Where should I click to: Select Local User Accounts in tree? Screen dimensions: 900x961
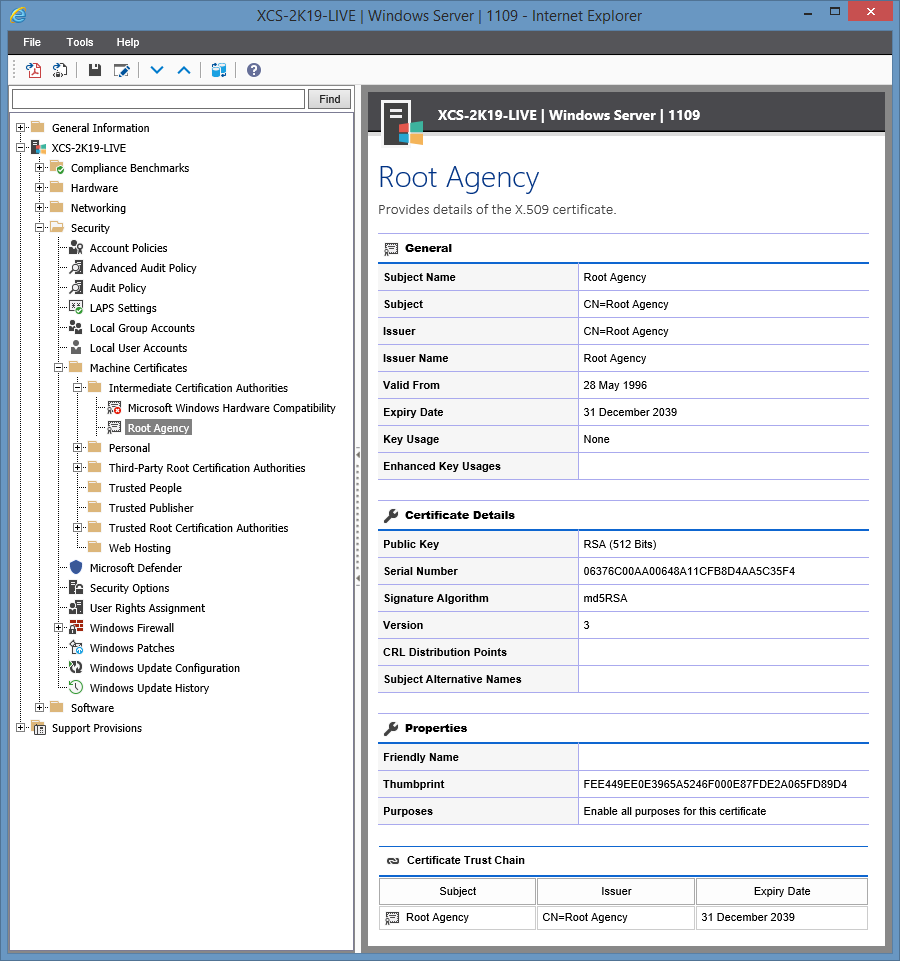click(x=138, y=348)
